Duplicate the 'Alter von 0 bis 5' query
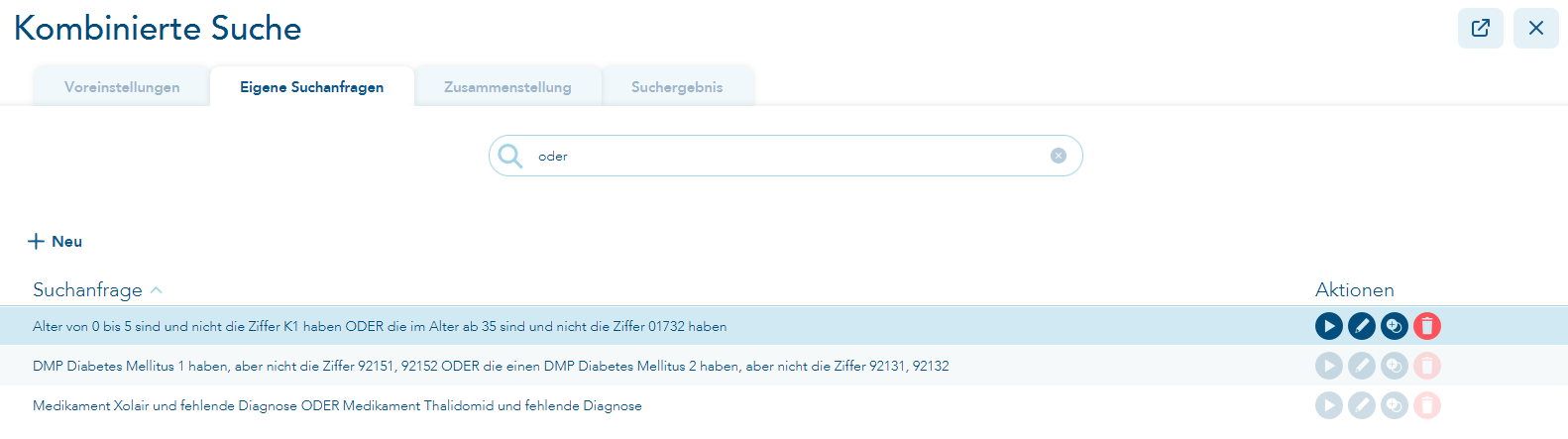Screen dimensions: 1568x439 [x=1395, y=326]
